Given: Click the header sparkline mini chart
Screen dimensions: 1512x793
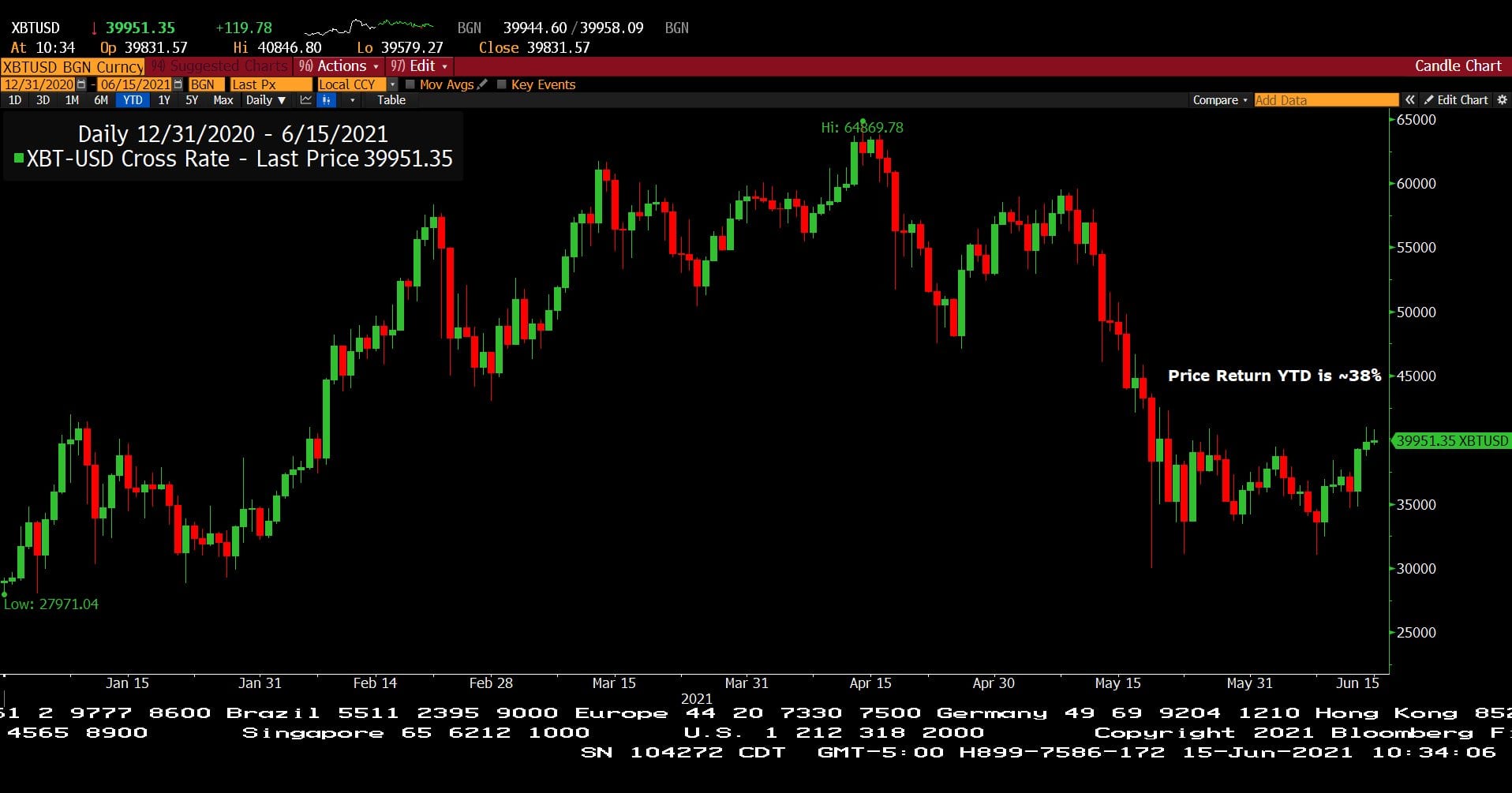Looking at the screenshot, I should coord(369,27).
